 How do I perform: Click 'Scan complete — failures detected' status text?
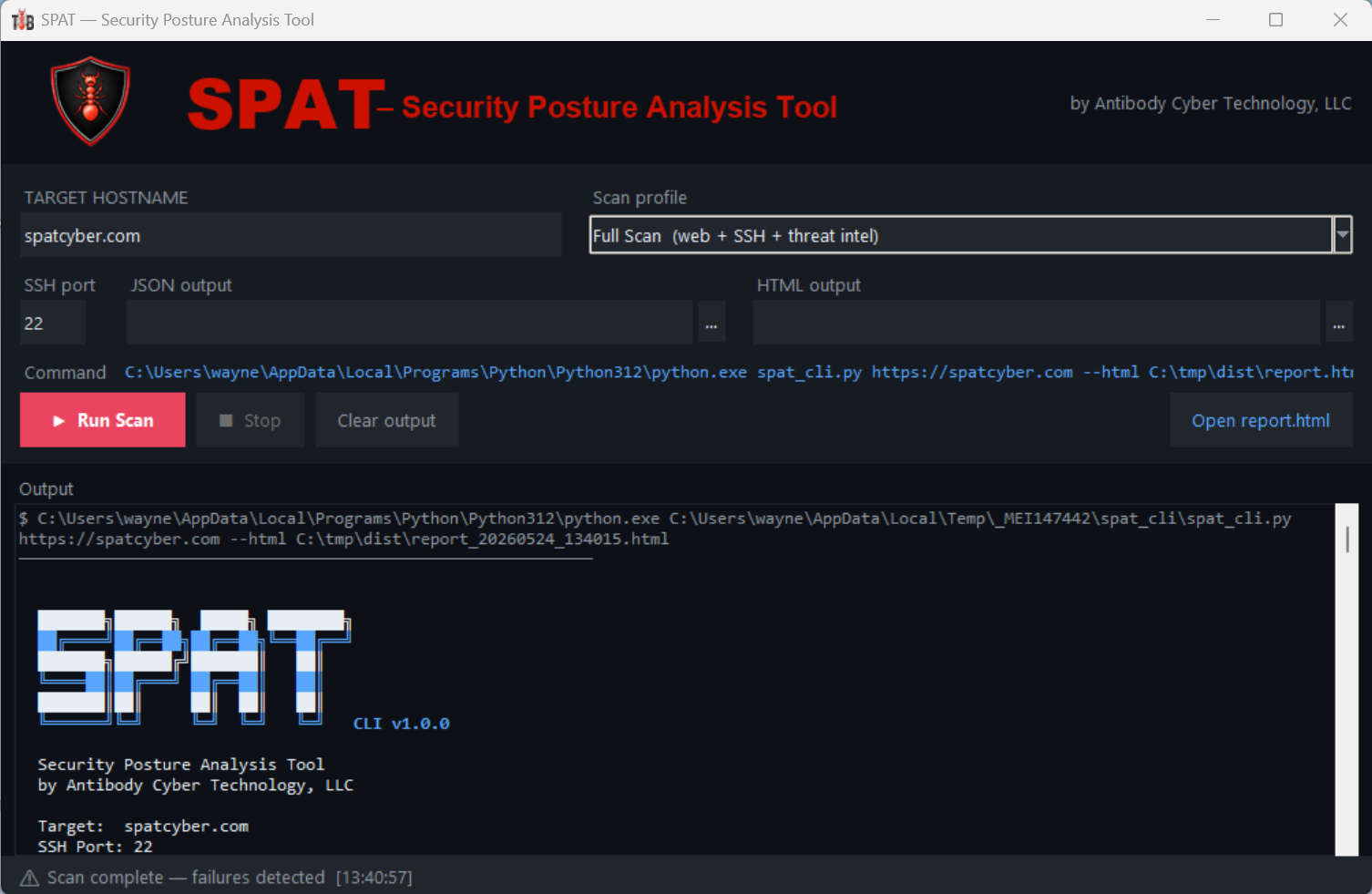(186, 878)
